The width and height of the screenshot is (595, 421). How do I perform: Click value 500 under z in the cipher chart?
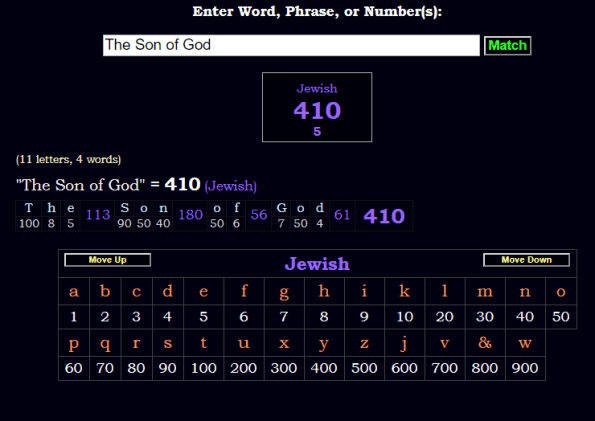pos(364,368)
